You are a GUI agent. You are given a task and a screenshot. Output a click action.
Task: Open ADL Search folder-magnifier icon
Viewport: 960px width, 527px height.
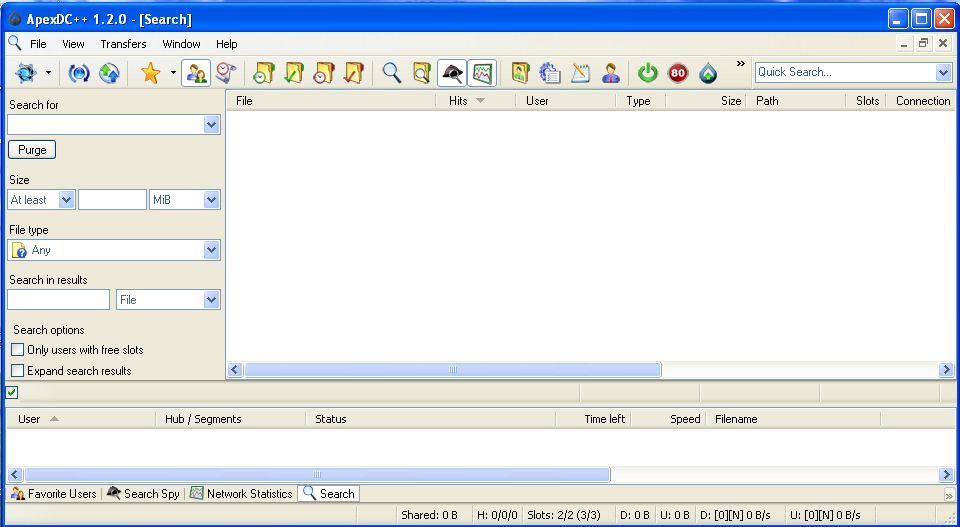(422, 73)
